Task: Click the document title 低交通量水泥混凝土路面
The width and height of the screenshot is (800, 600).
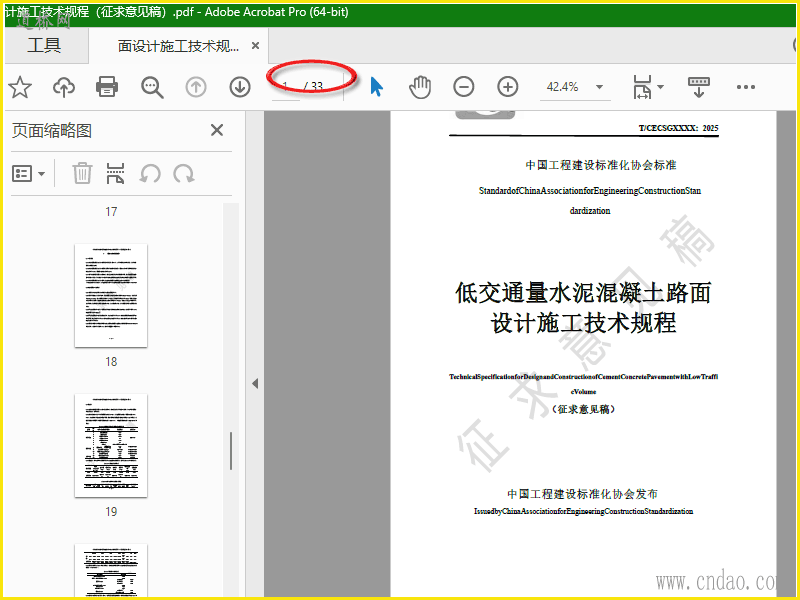Action: [x=583, y=293]
